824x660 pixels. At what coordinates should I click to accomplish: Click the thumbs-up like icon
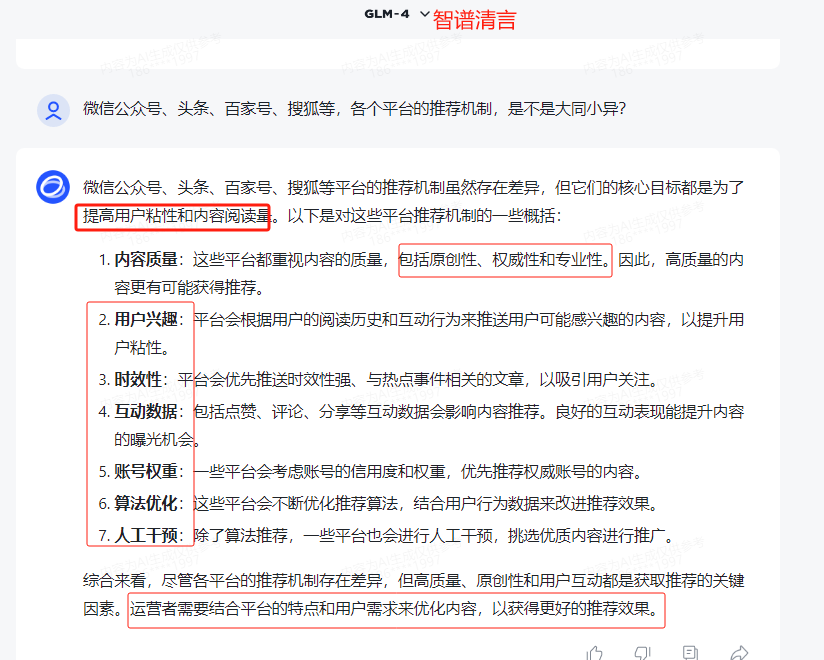[x=595, y=653]
